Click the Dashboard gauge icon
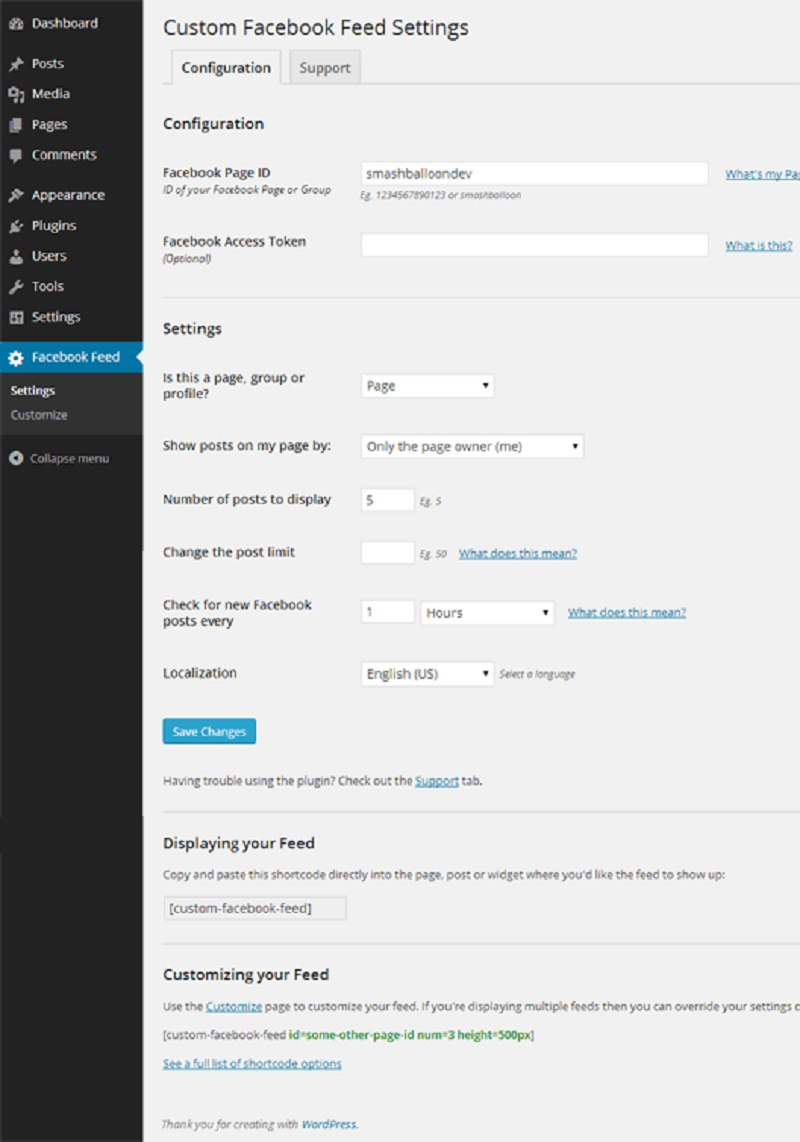Viewport: 800px width, 1142px height. [x=16, y=23]
